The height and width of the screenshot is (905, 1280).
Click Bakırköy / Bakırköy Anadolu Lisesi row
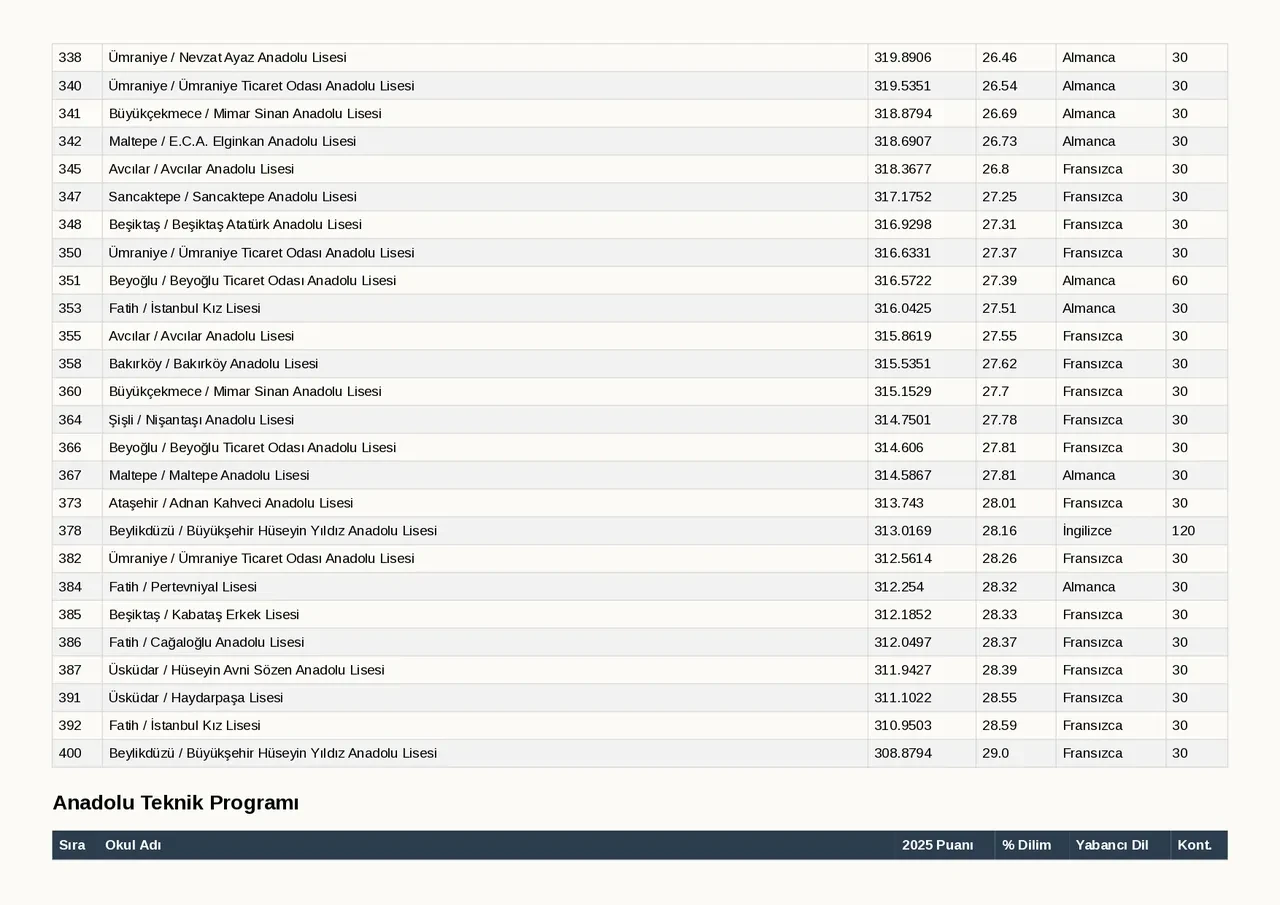(x=640, y=364)
